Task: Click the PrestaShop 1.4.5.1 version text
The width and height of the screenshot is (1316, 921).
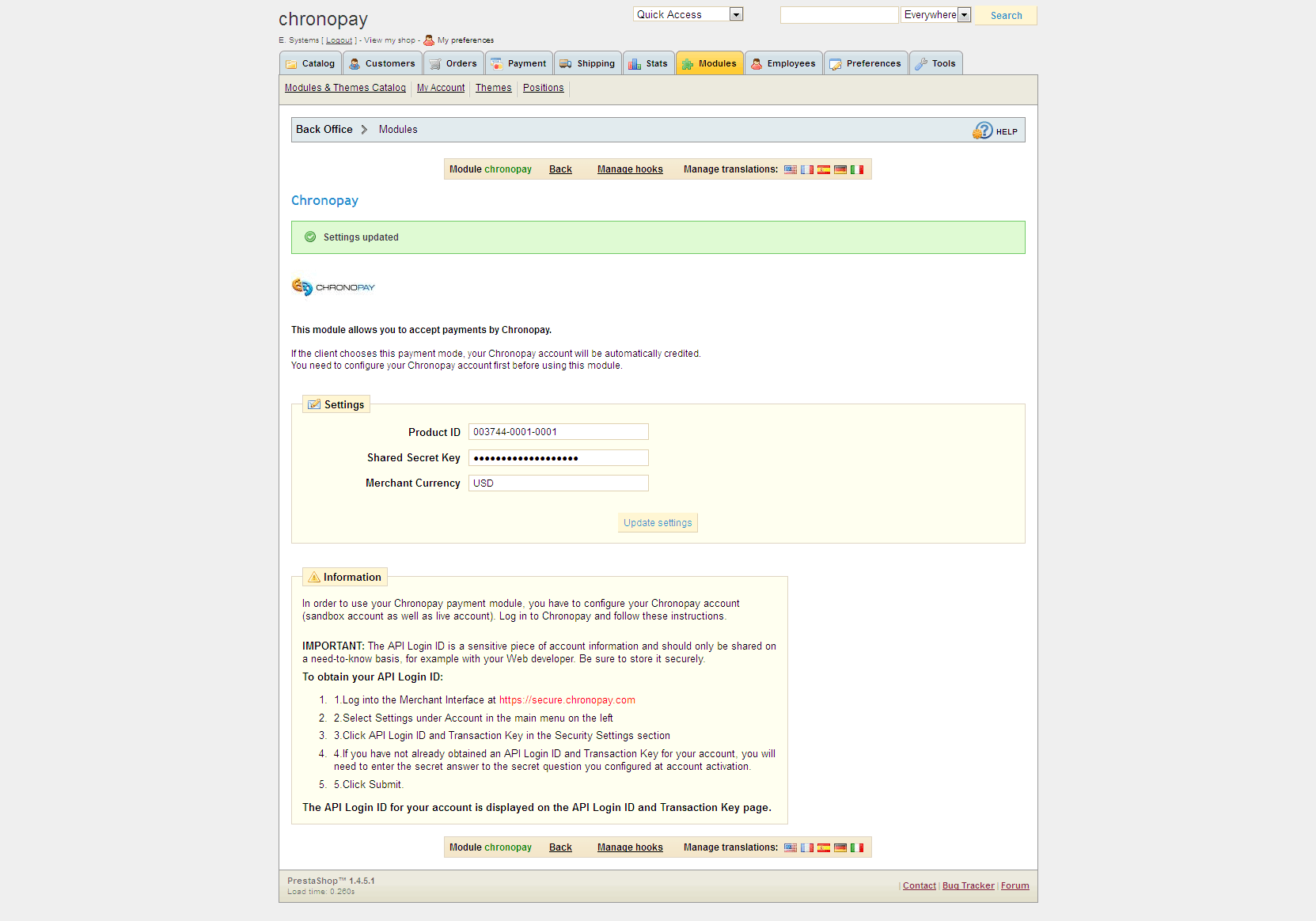Action: coord(331,881)
